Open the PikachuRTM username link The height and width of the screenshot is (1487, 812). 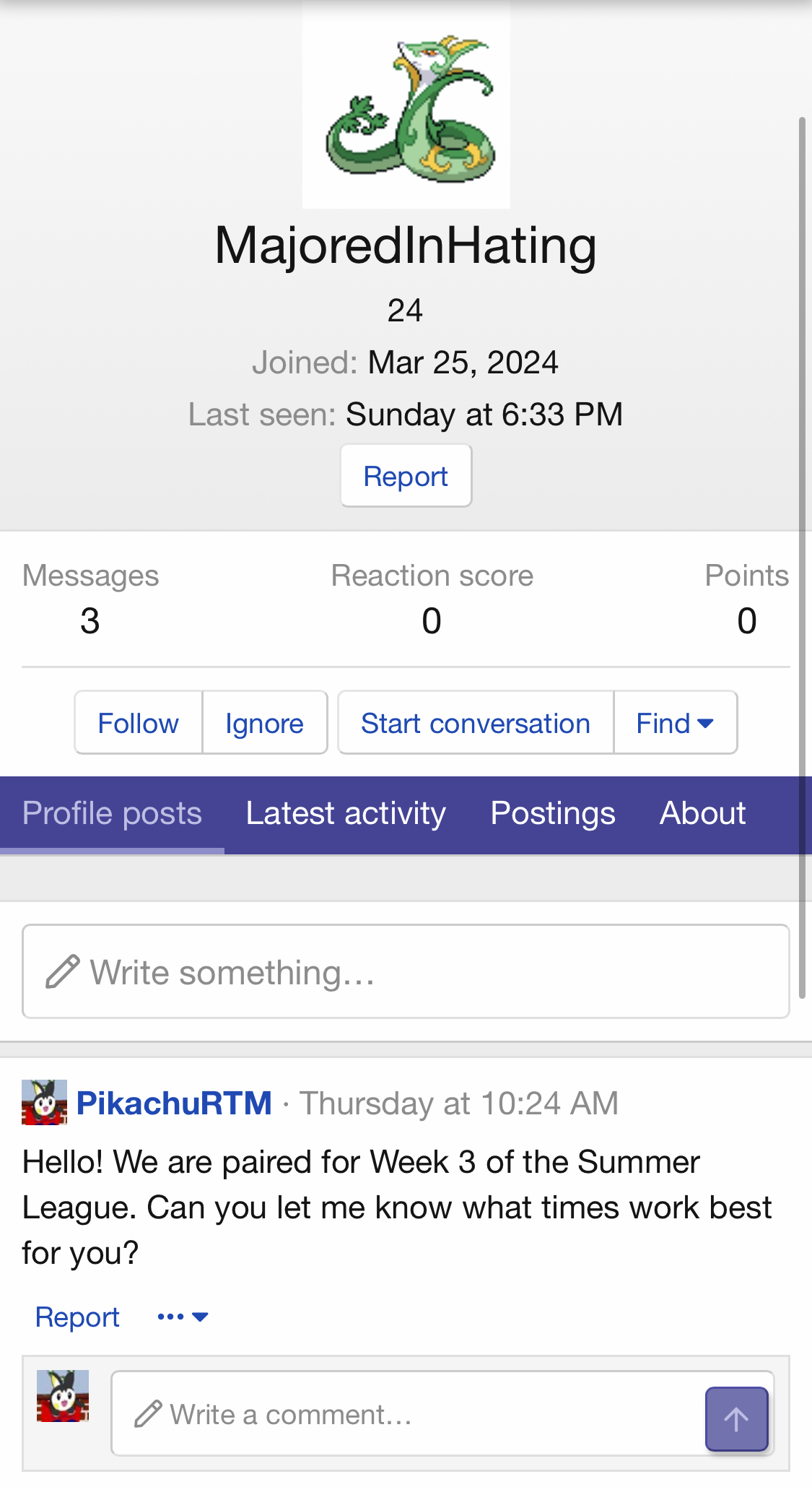click(174, 1103)
